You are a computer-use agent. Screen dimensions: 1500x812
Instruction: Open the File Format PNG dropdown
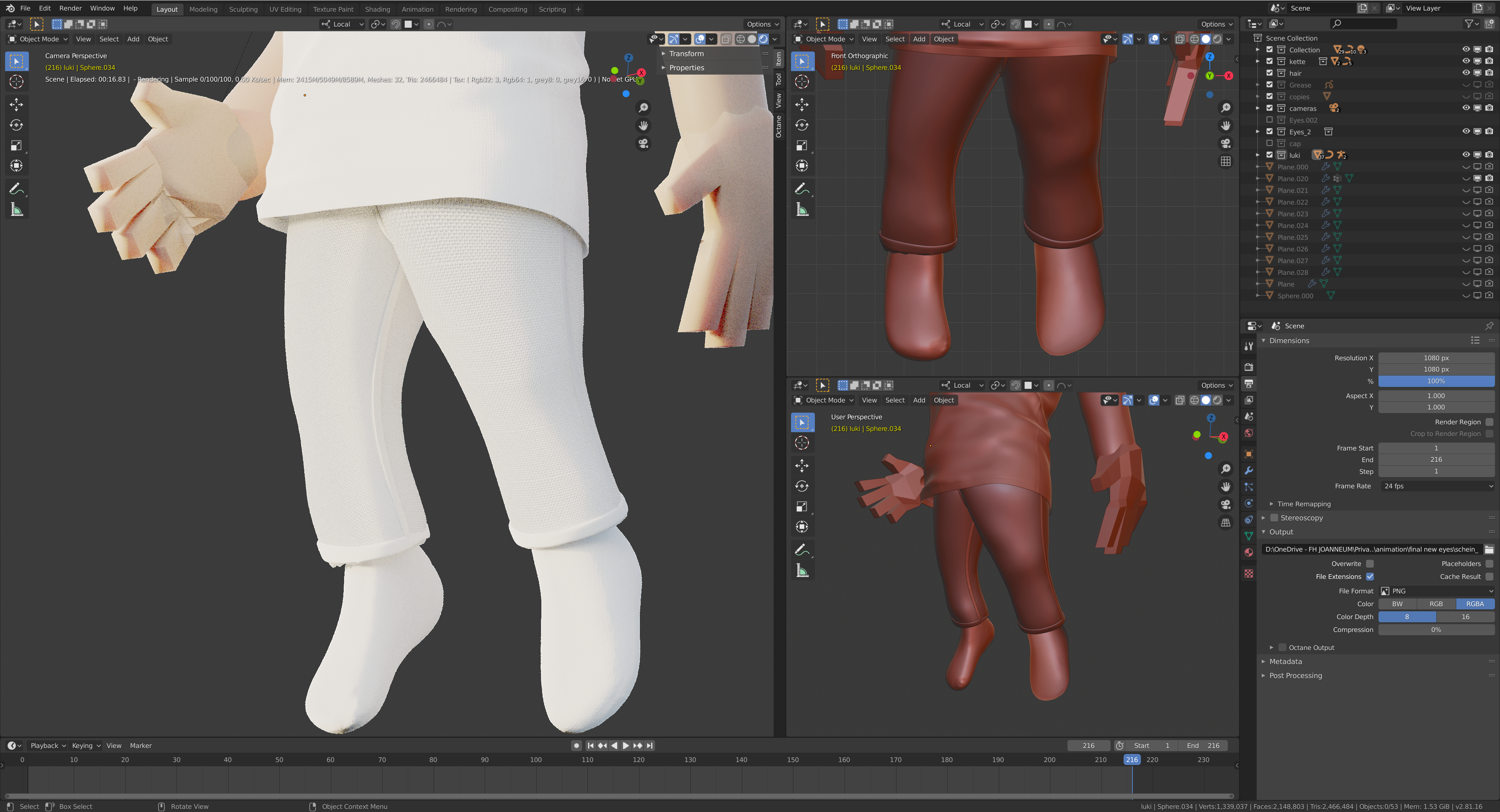(1436, 591)
